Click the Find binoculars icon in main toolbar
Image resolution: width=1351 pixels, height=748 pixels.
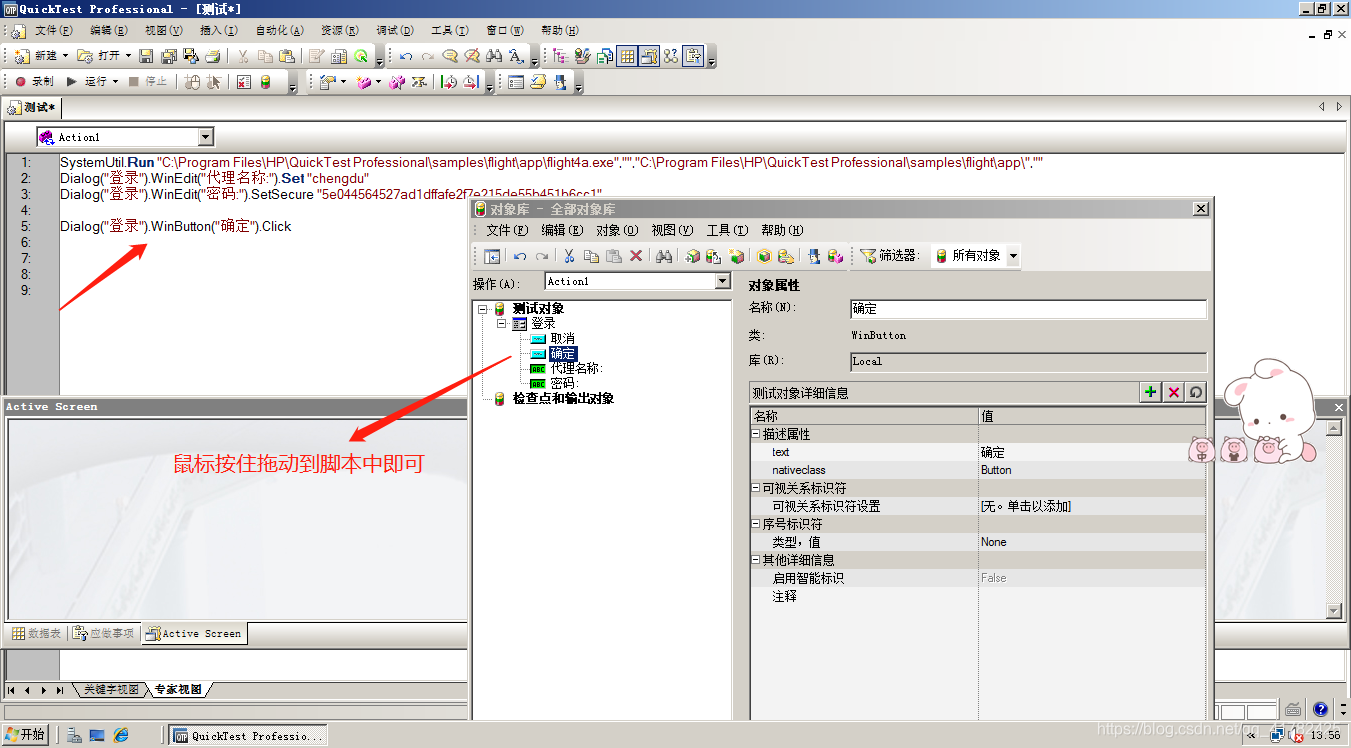tap(494, 56)
